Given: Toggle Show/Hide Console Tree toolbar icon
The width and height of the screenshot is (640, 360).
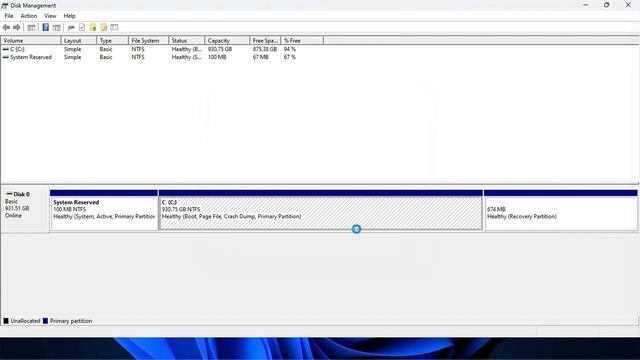Looking at the screenshot, I should point(31,27).
